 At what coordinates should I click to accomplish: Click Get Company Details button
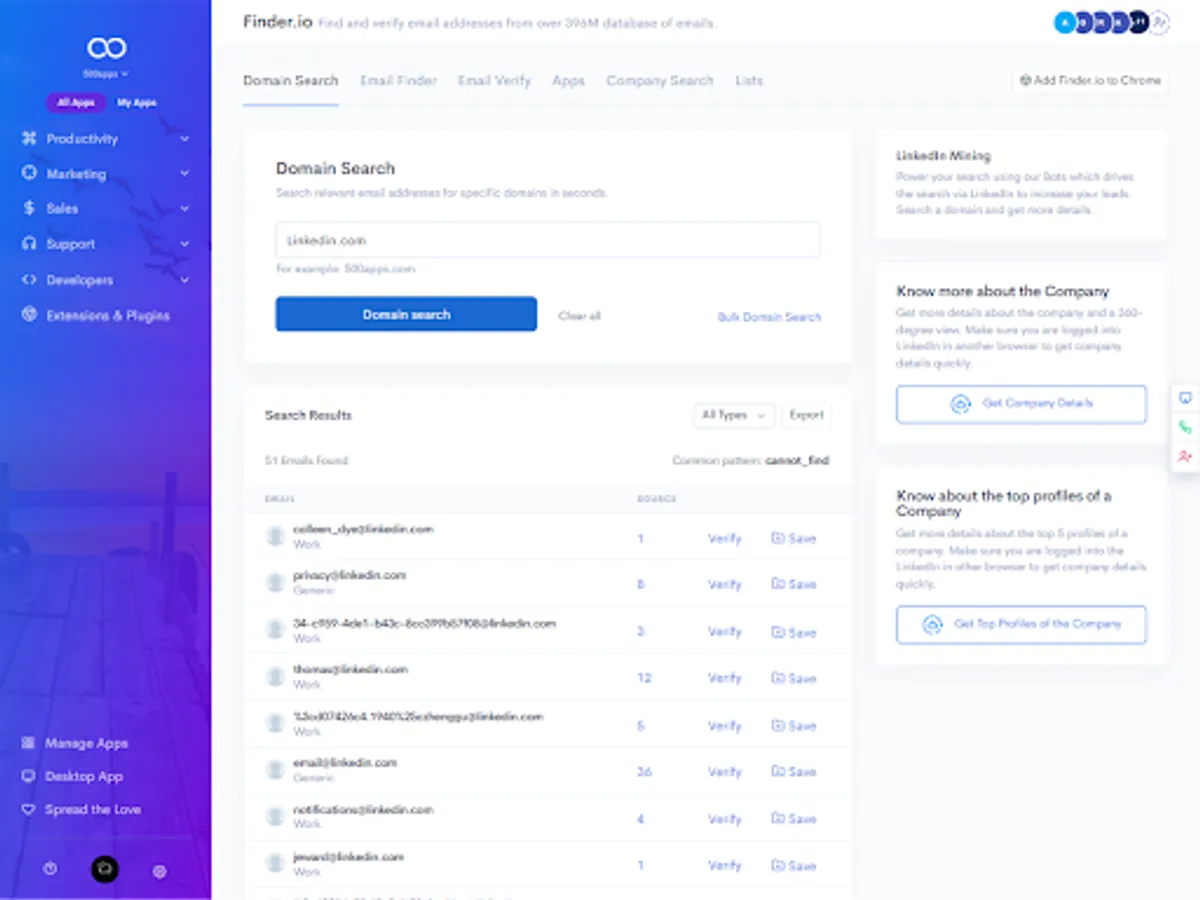tap(1021, 404)
